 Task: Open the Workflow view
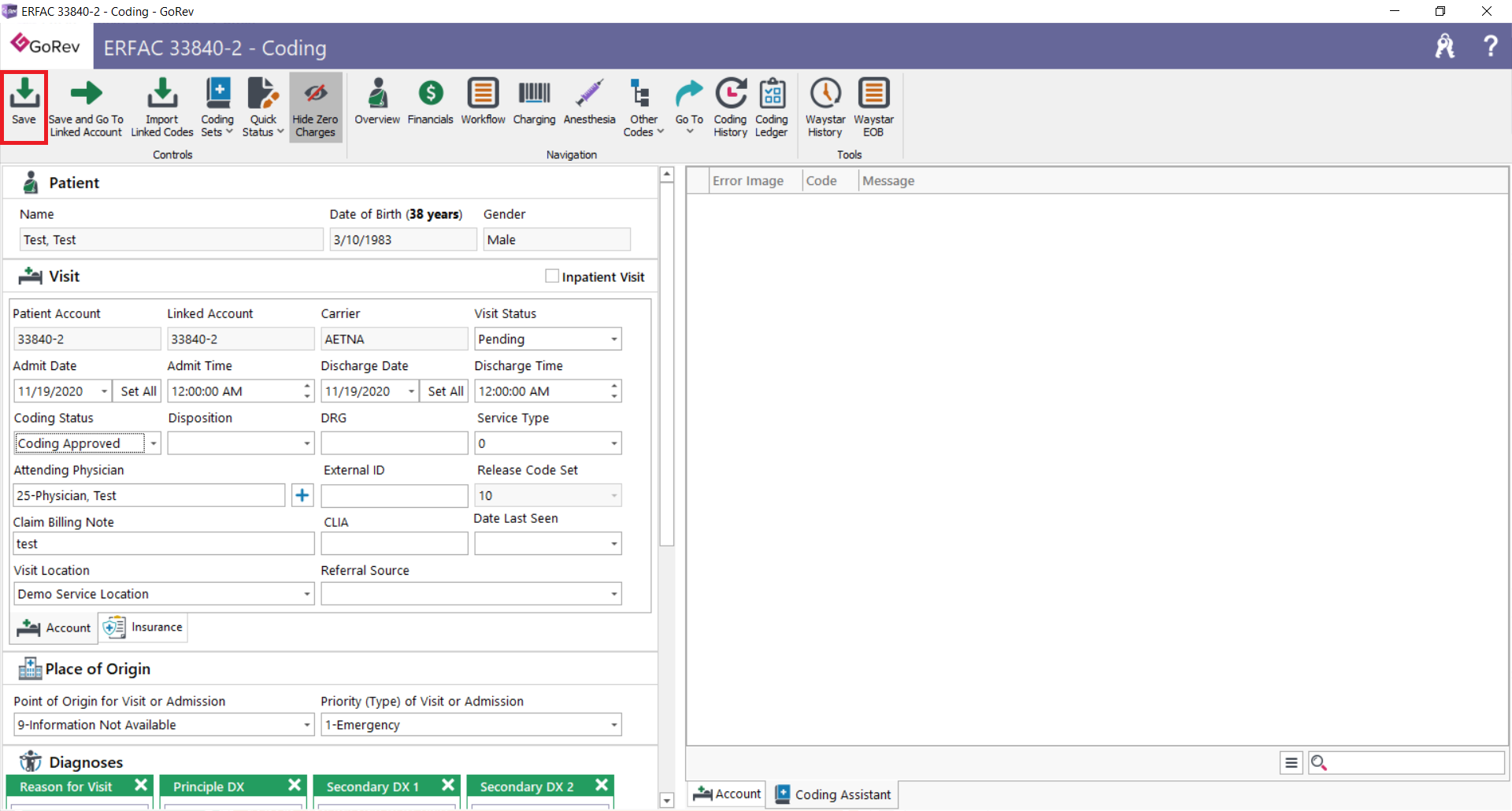483,102
